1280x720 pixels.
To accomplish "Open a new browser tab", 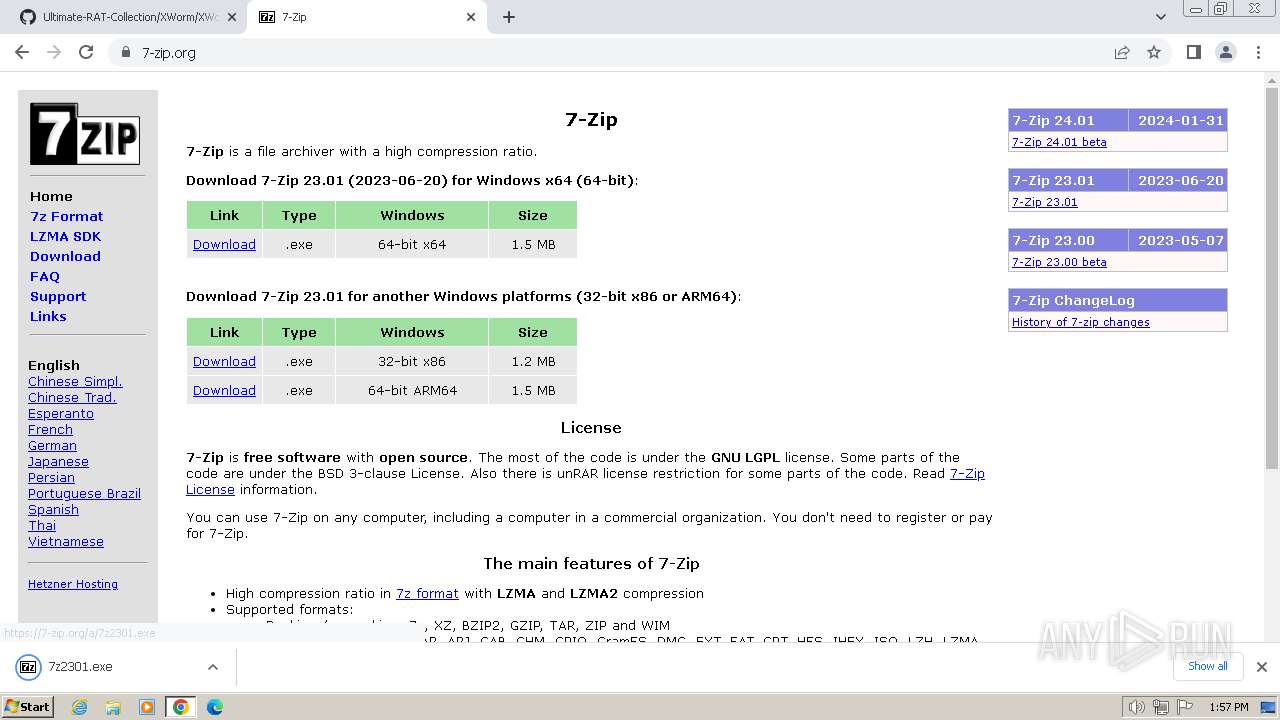I will coord(509,17).
